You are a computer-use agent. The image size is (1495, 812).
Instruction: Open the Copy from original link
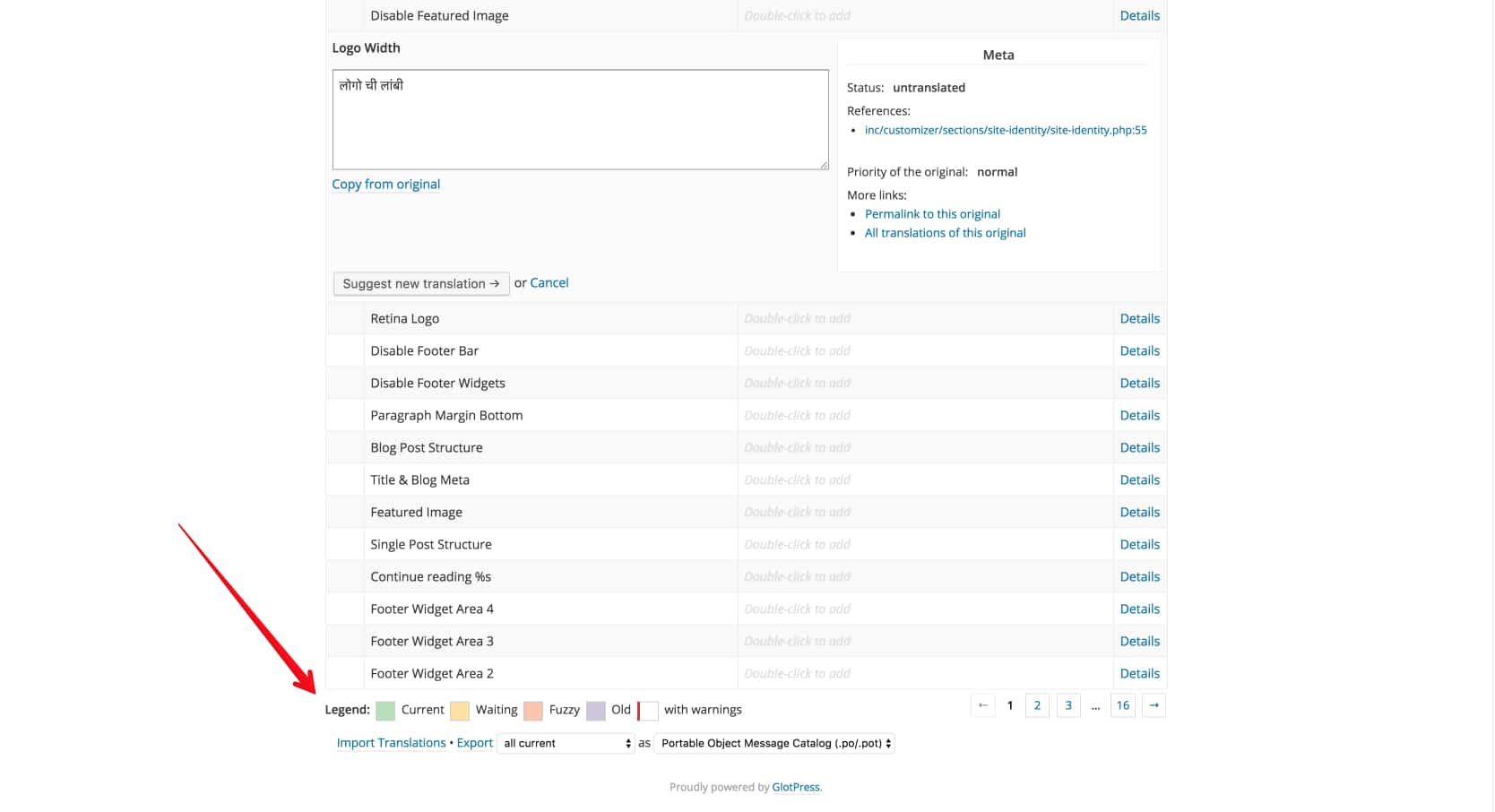pyautogui.click(x=385, y=184)
